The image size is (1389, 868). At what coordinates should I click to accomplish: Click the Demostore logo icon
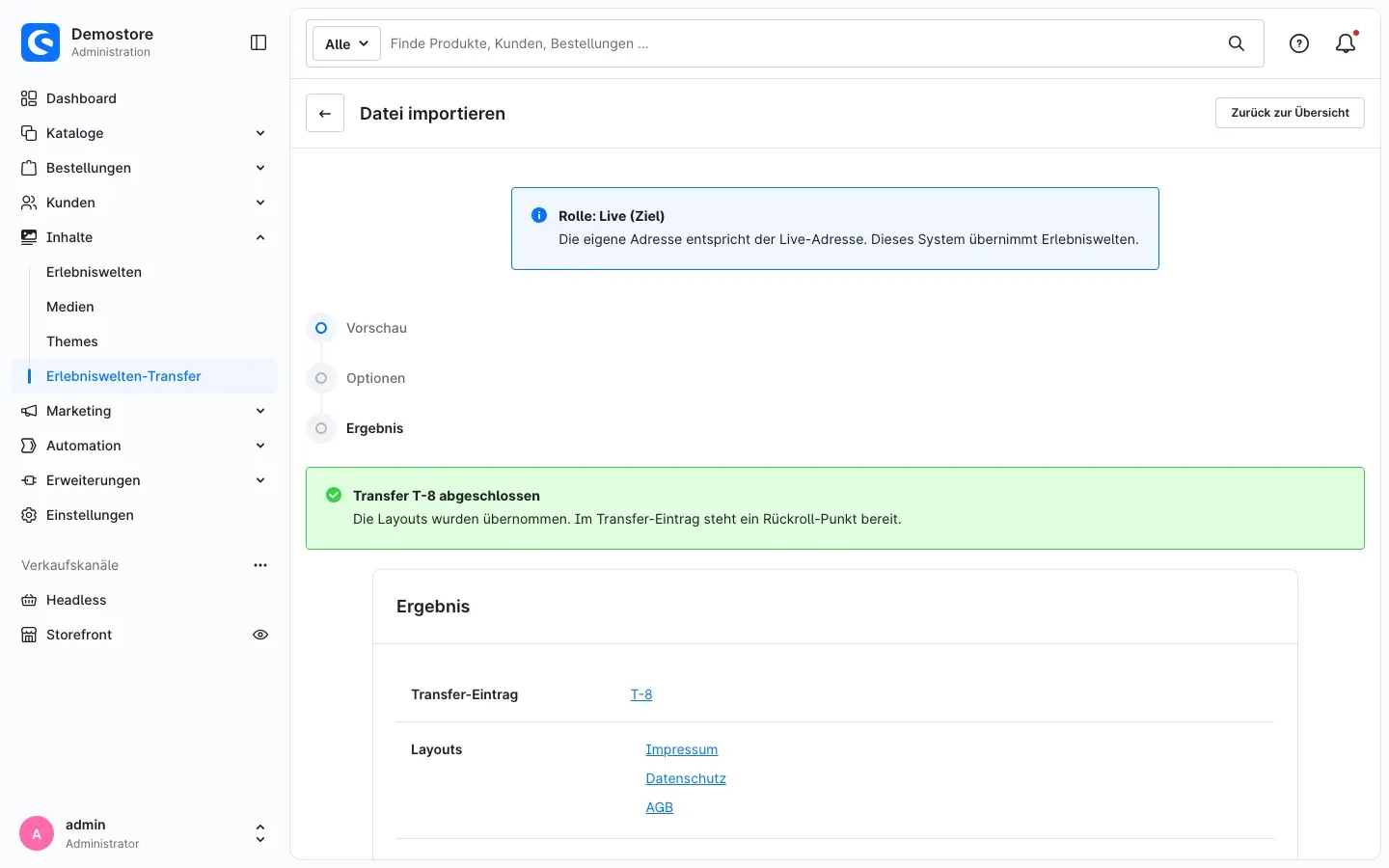tap(41, 42)
